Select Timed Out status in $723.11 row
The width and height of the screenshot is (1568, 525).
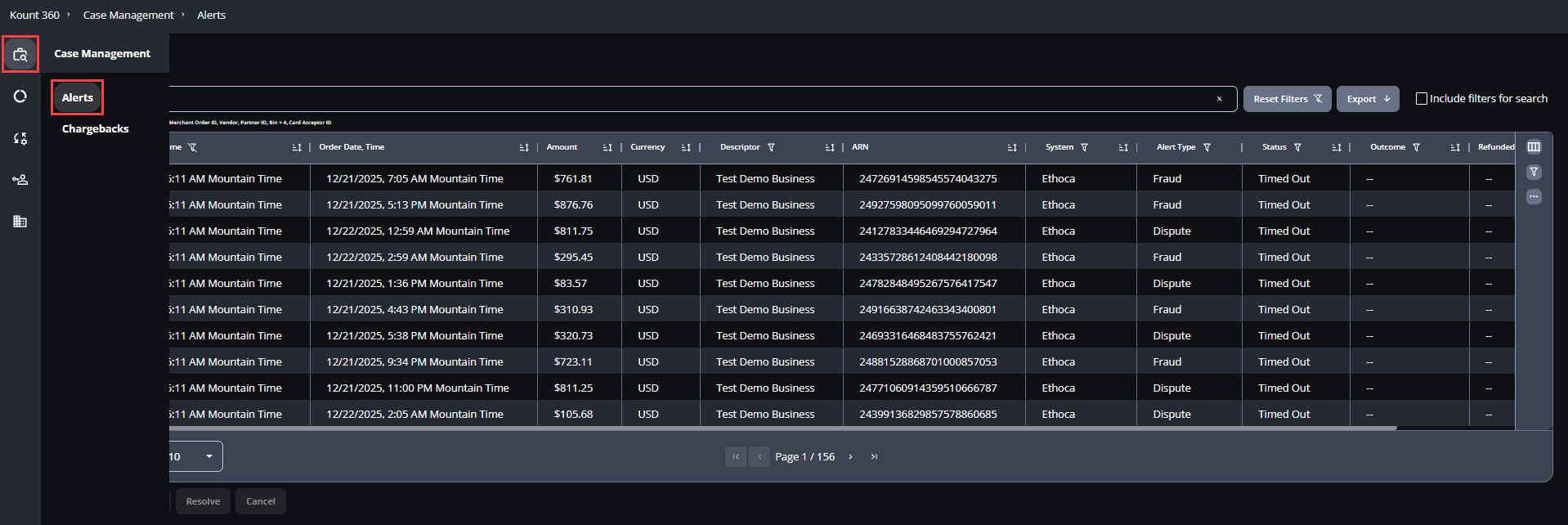[x=1284, y=362]
